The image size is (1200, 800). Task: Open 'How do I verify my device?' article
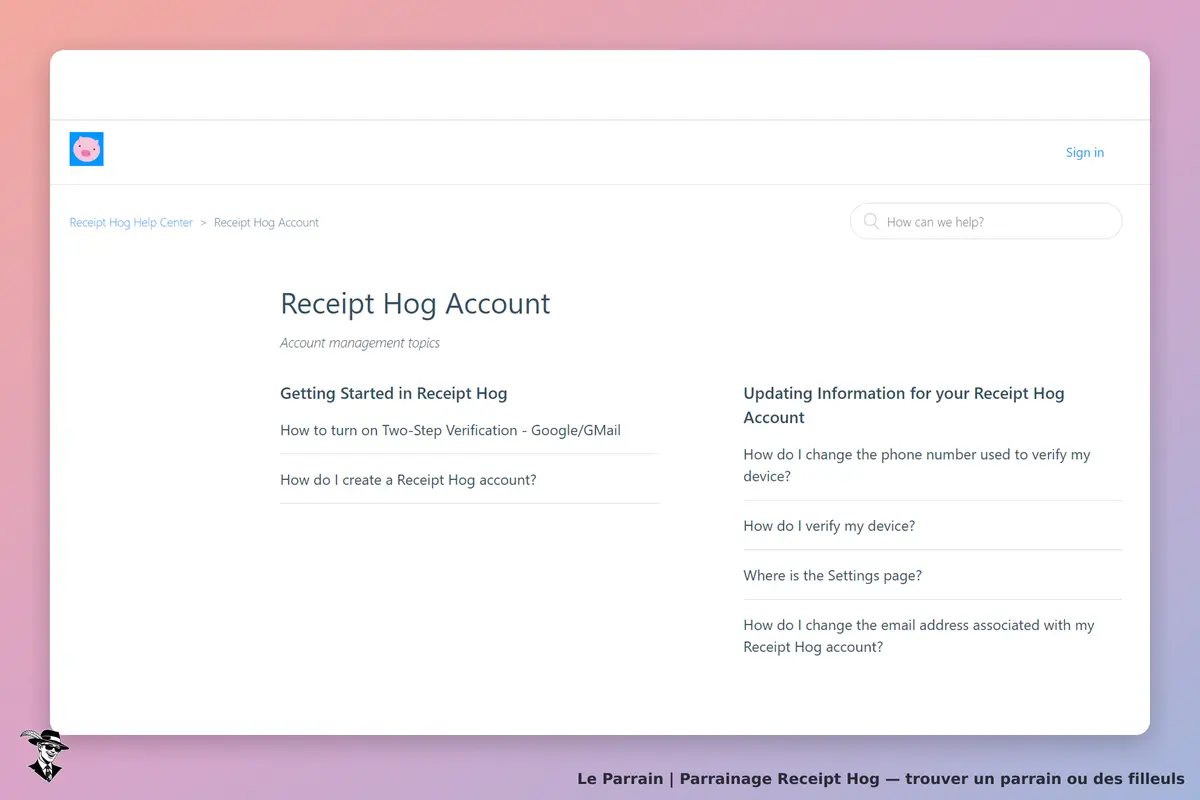[x=829, y=526]
